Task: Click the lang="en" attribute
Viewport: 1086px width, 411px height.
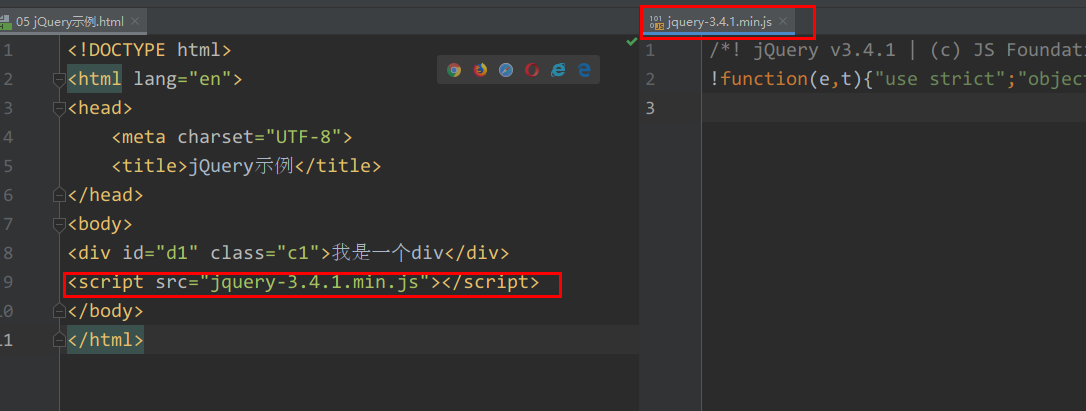Action: coord(182,79)
